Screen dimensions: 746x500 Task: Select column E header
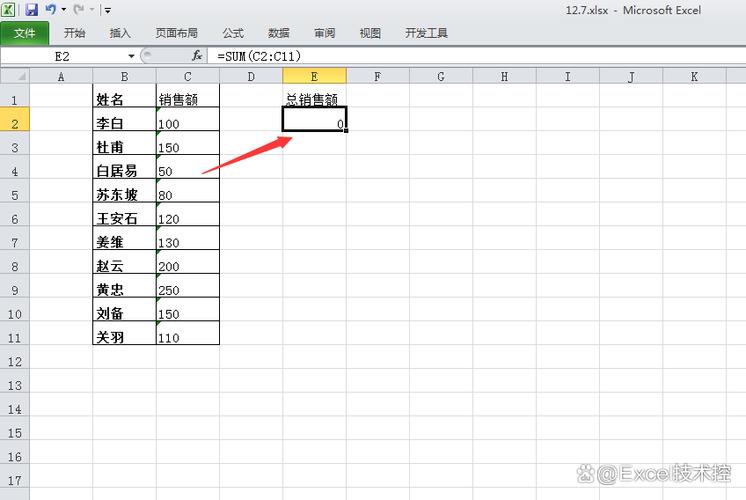[x=314, y=76]
